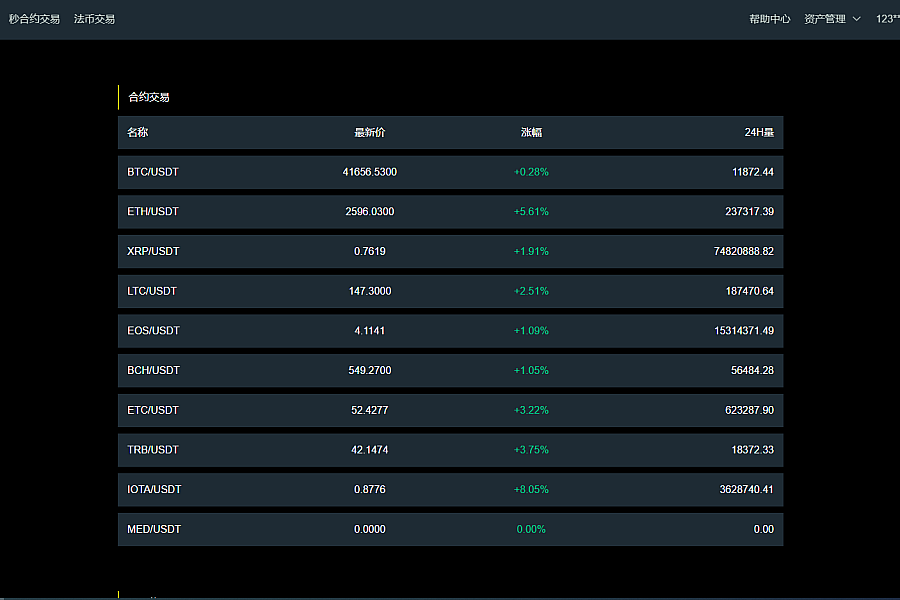Click the +1.05% change for BCH
The image size is (900, 600).
tap(532, 370)
